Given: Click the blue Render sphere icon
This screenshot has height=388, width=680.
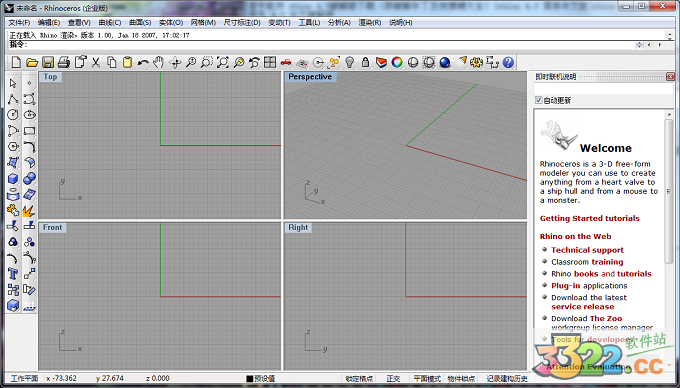Looking at the screenshot, I should pos(445,62).
